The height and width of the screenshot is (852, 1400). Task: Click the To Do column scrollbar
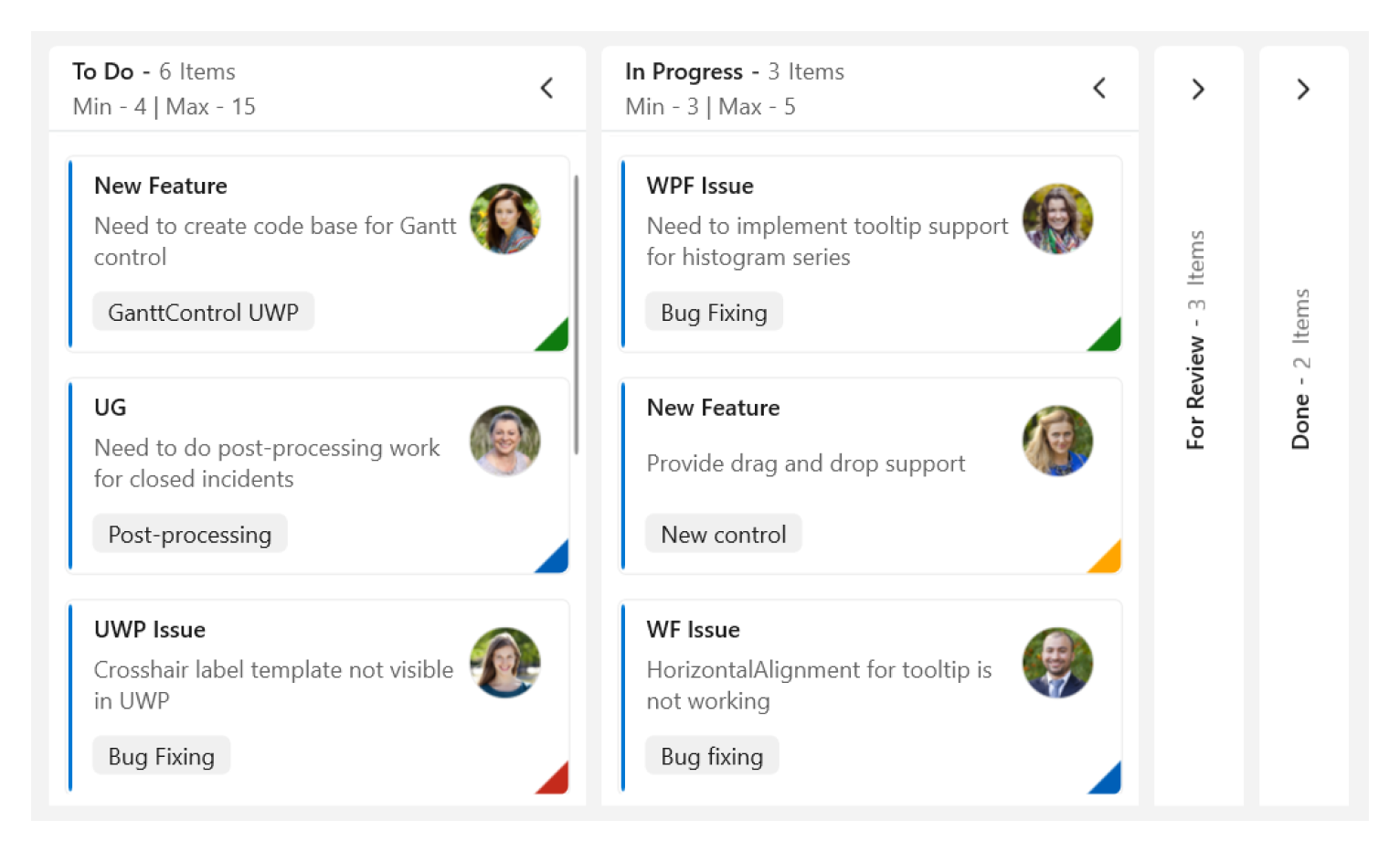point(576,315)
